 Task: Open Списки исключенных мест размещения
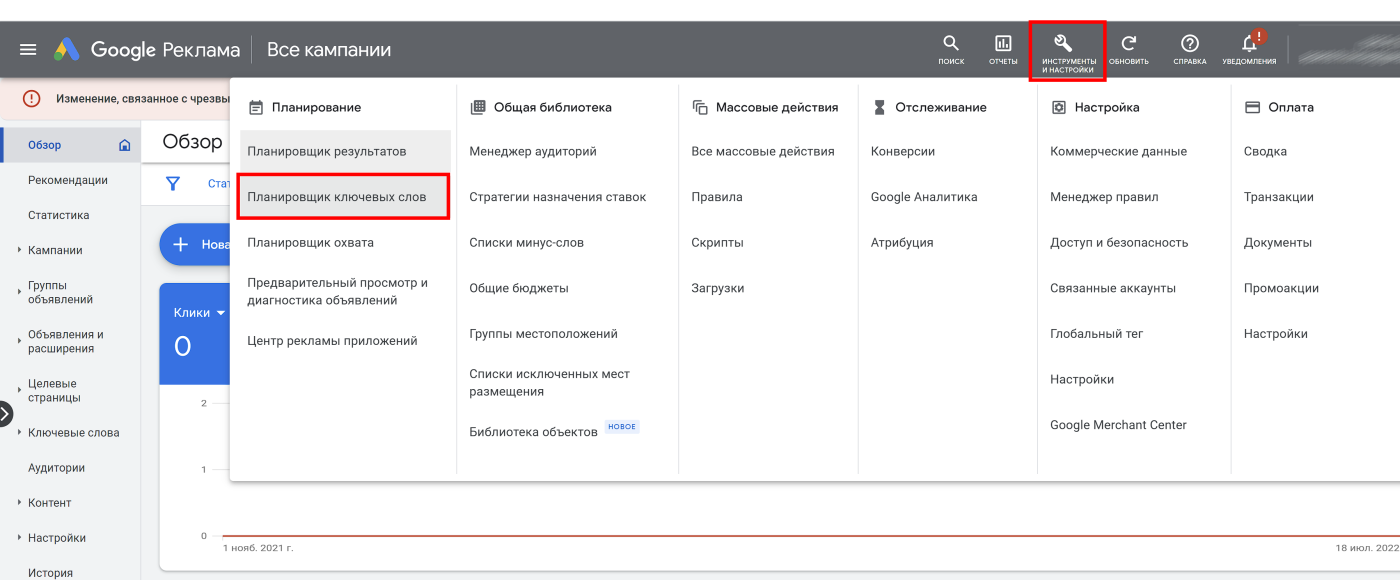coord(550,383)
